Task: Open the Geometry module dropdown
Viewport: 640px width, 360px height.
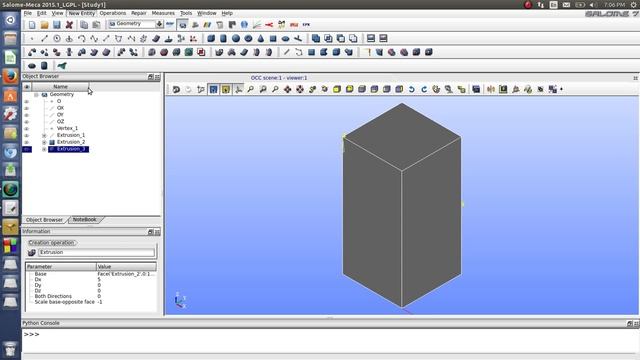Action: tap(159, 24)
